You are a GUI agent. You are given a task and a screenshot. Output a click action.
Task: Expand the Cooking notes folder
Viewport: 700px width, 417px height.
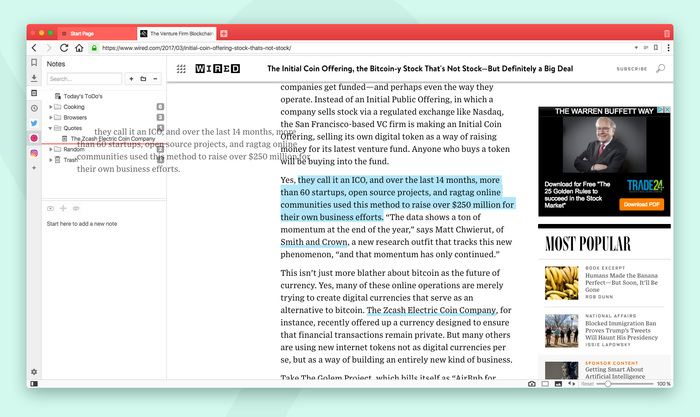pyautogui.click(x=50, y=106)
